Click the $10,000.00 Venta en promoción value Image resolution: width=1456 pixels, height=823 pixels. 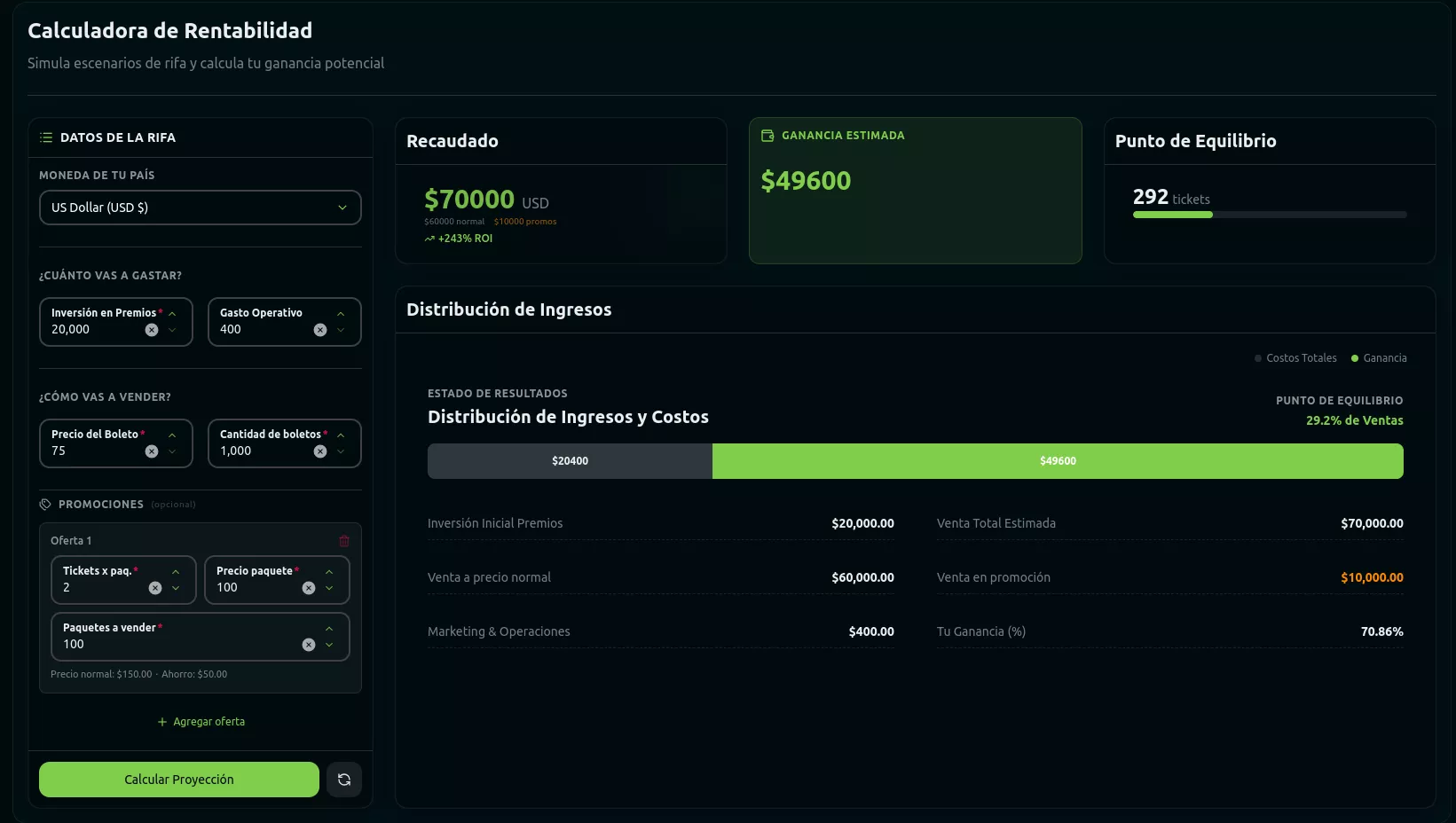pyautogui.click(x=1372, y=578)
